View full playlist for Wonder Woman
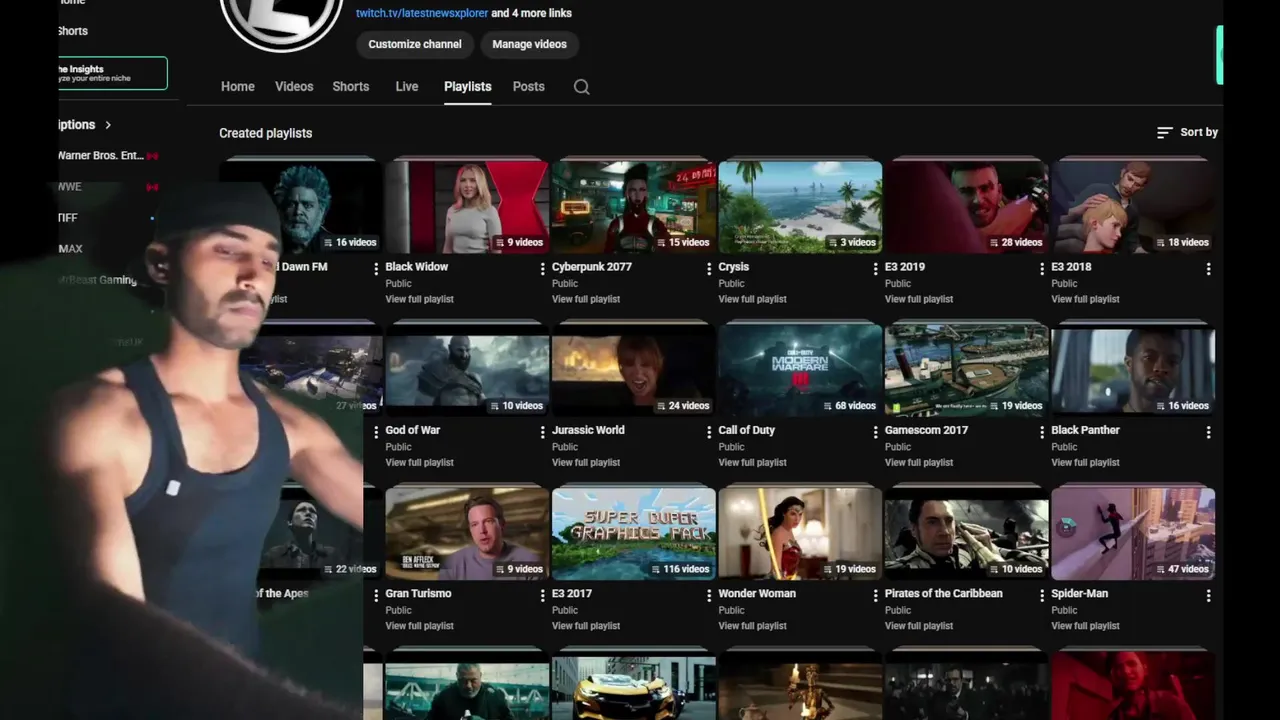The height and width of the screenshot is (720, 1280). click(x=753, y=626)
